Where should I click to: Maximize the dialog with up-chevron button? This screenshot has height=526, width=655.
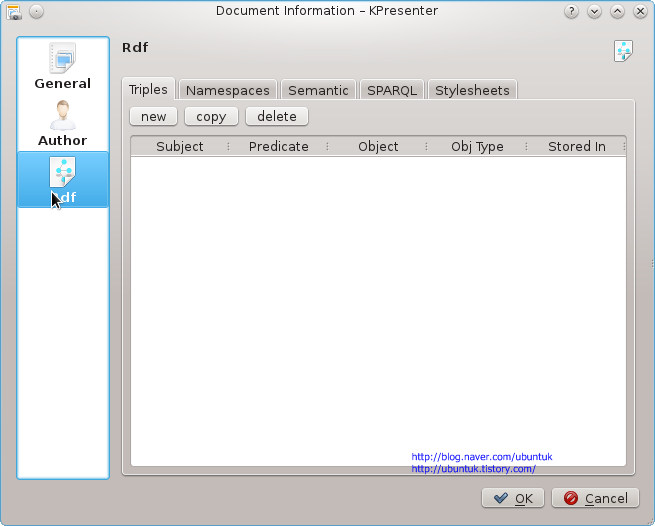tap(617, 11)
